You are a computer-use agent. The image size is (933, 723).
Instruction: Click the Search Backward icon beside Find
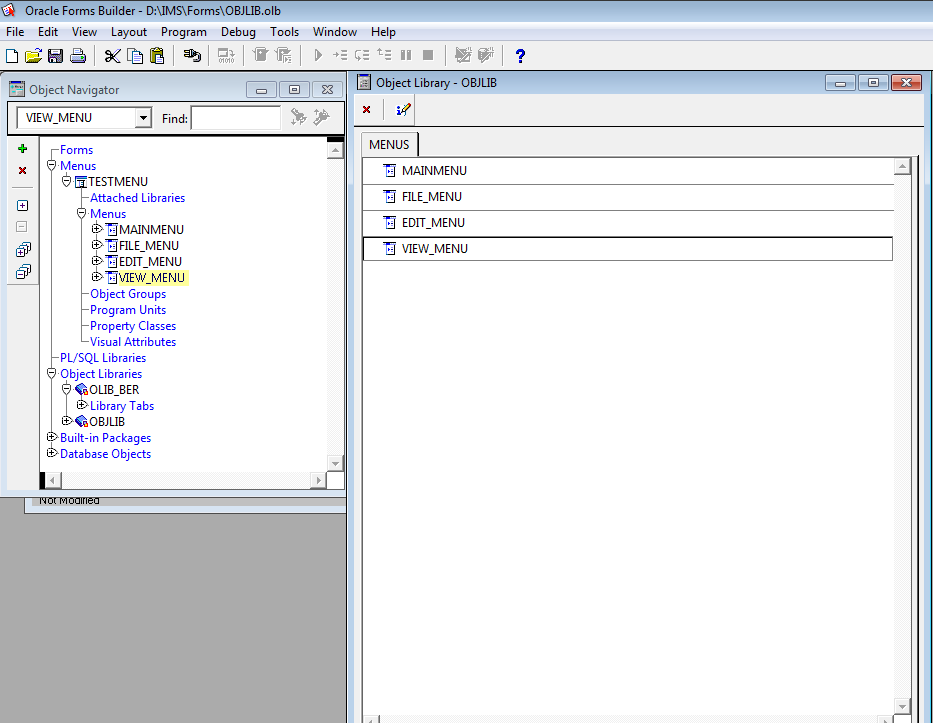point(321,117)
